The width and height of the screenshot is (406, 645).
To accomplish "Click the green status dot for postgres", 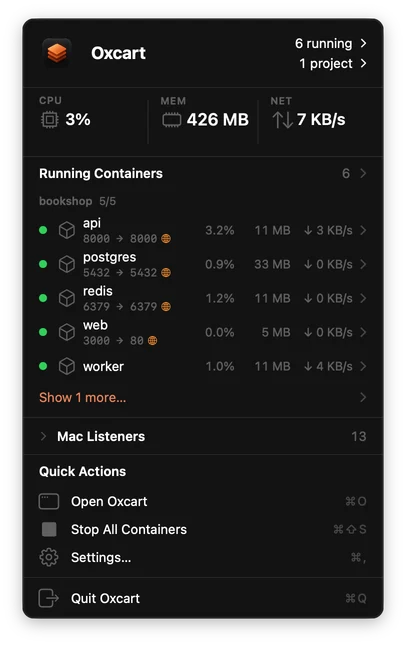I will [x=43, y=264].
